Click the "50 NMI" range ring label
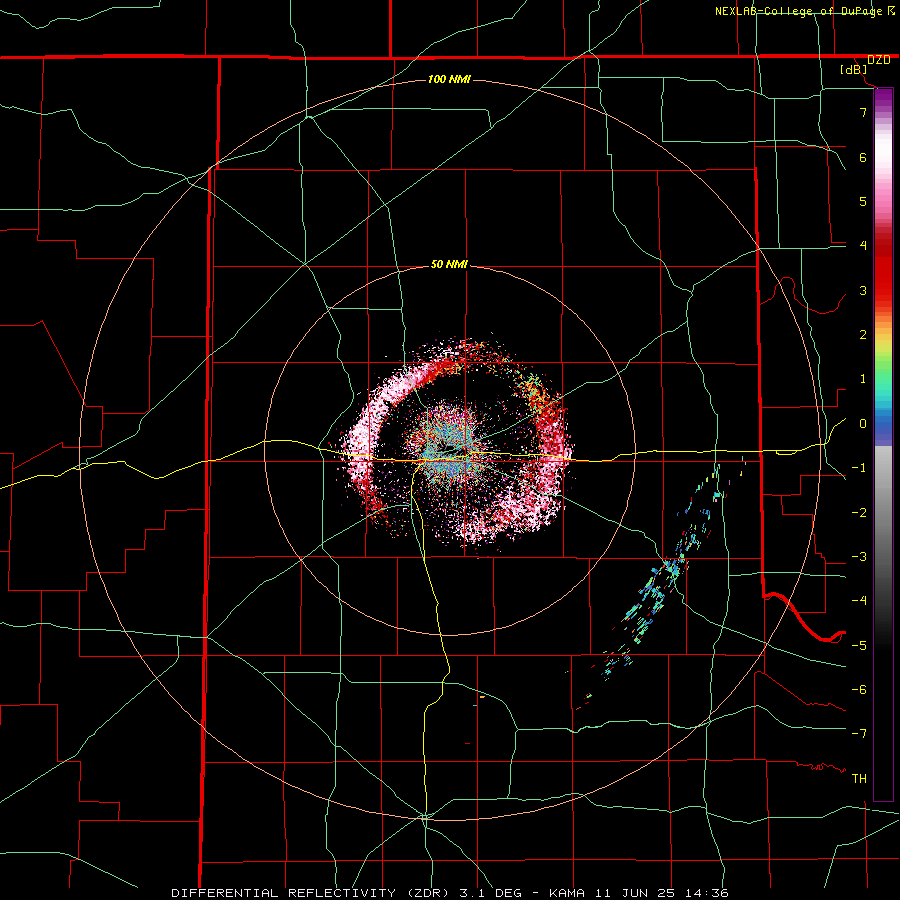Viewport: 900px width, 900px height. coord(449,265)
